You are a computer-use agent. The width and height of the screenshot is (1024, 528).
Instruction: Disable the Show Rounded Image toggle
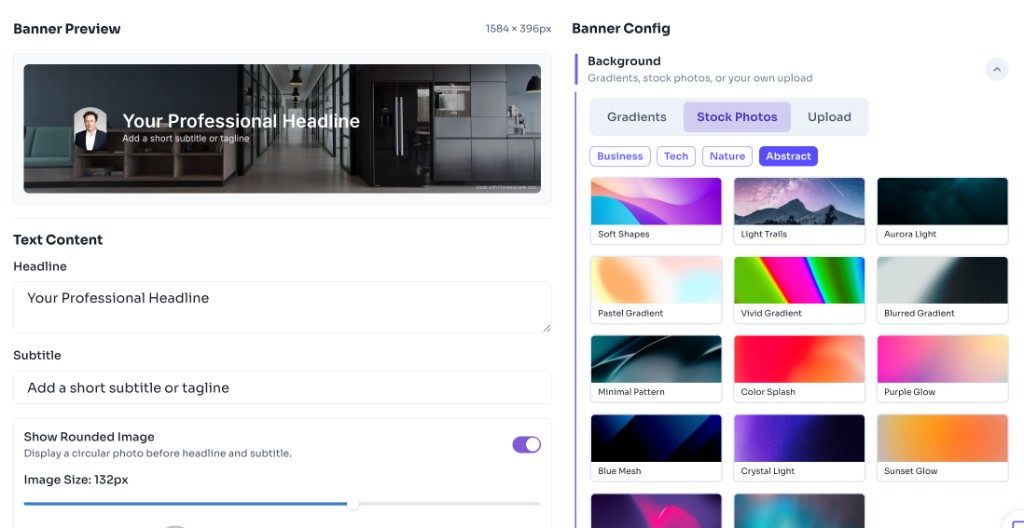coord(526,445)
